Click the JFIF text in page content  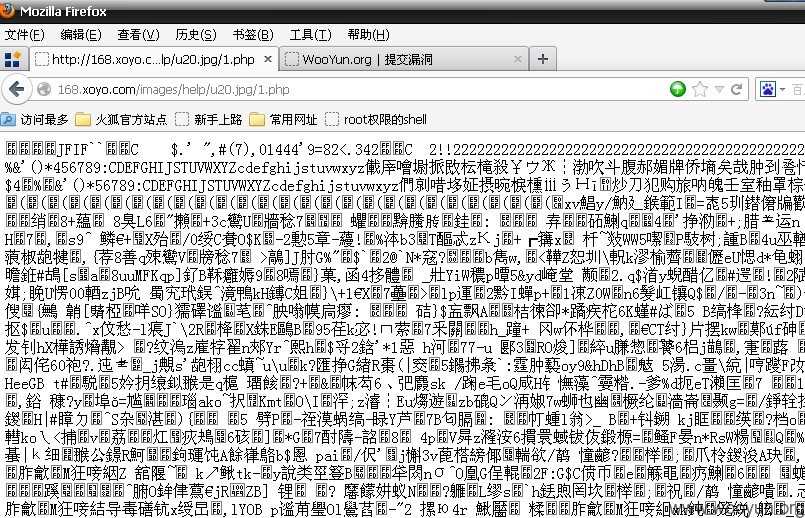73,150
